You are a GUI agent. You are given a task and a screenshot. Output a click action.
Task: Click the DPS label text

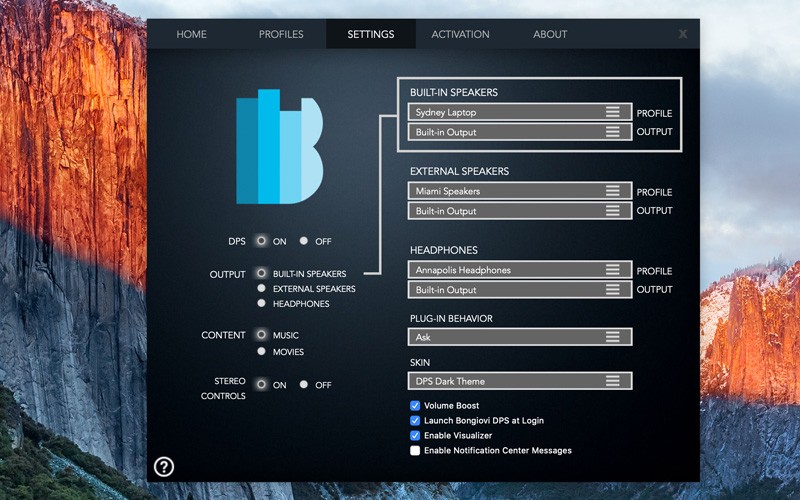pos(237,241)
